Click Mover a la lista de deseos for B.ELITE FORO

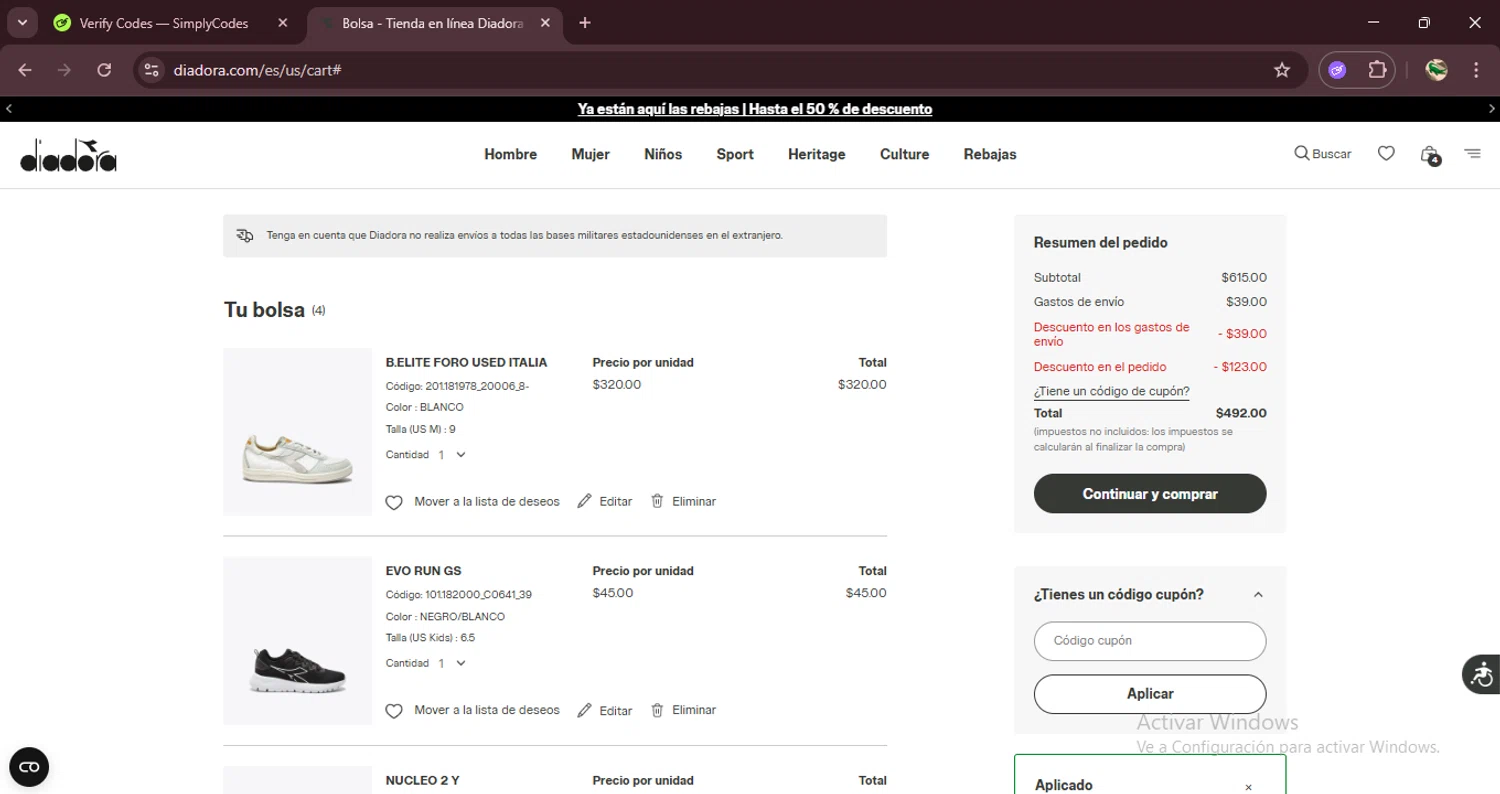tap(487, 501)
